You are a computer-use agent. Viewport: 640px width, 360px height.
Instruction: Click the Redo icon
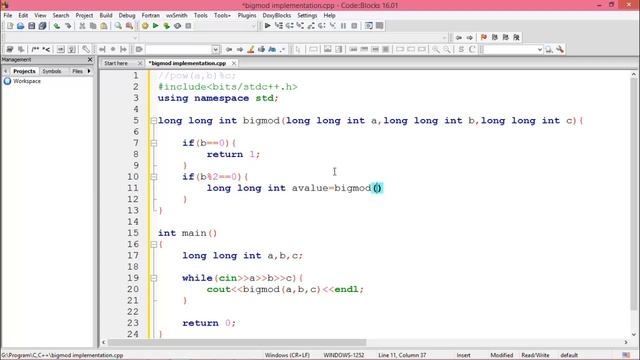(68, 26)
